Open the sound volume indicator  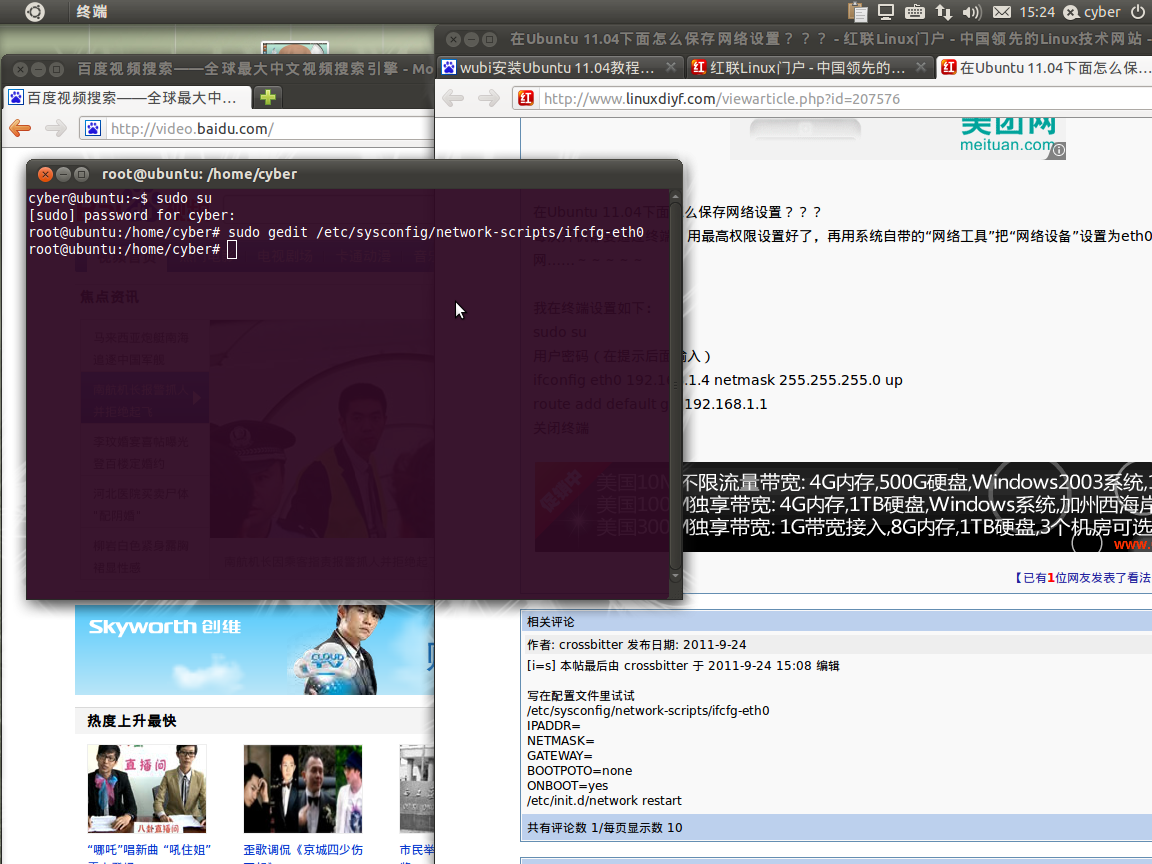click(x=972, y=12)
